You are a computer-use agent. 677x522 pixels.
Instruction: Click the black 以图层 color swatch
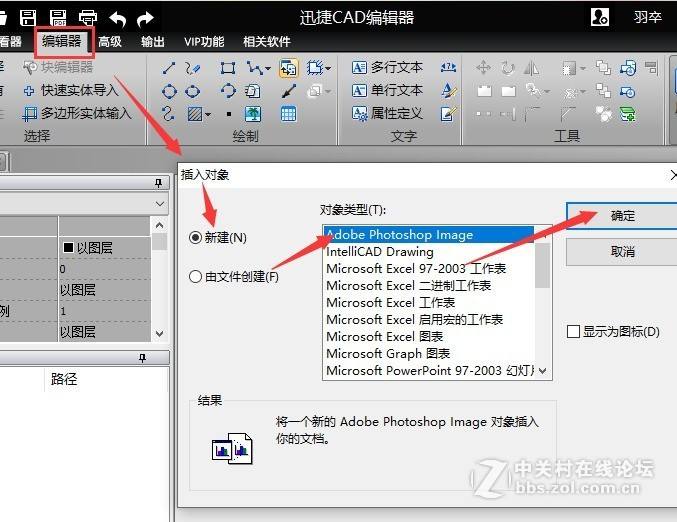click(68, 247)
